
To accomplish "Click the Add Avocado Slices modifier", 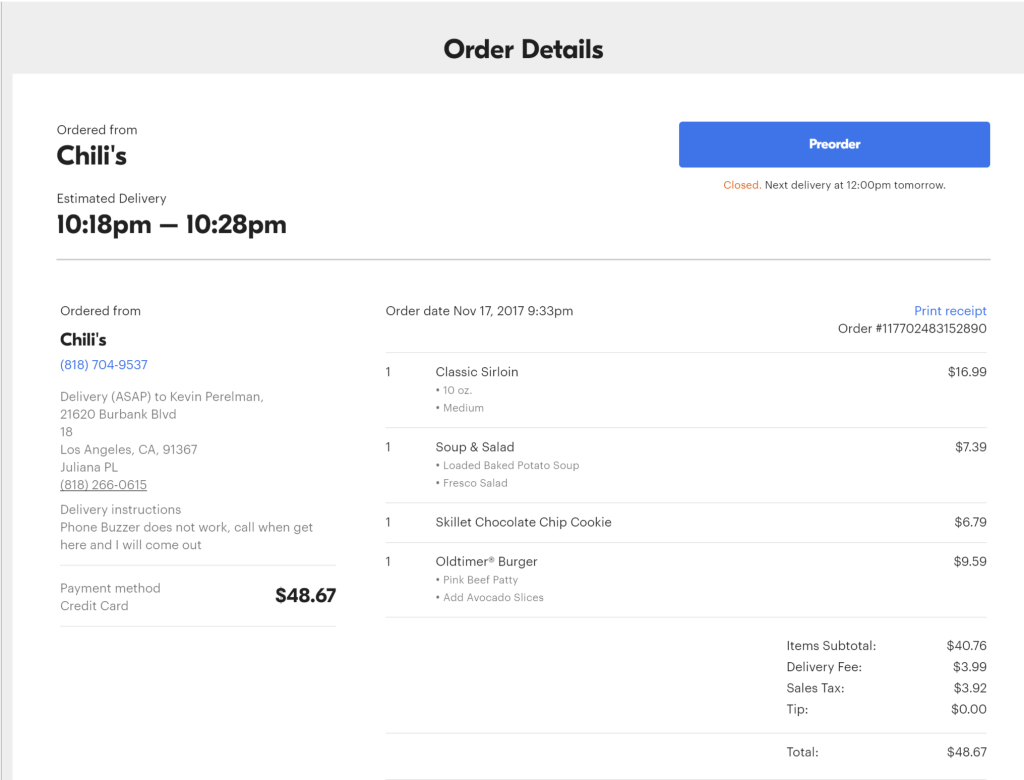I will 493,597.
